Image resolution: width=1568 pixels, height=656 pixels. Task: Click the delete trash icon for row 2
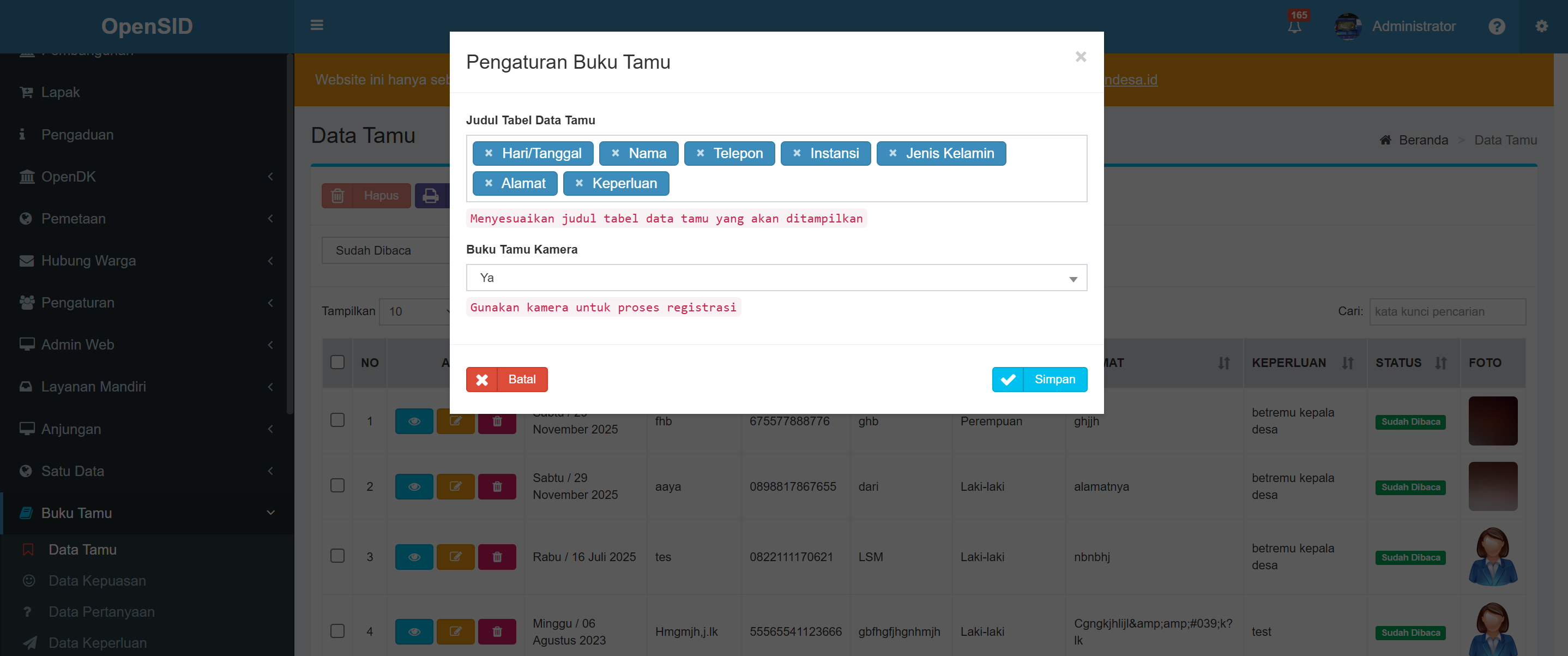coord(497,486)
